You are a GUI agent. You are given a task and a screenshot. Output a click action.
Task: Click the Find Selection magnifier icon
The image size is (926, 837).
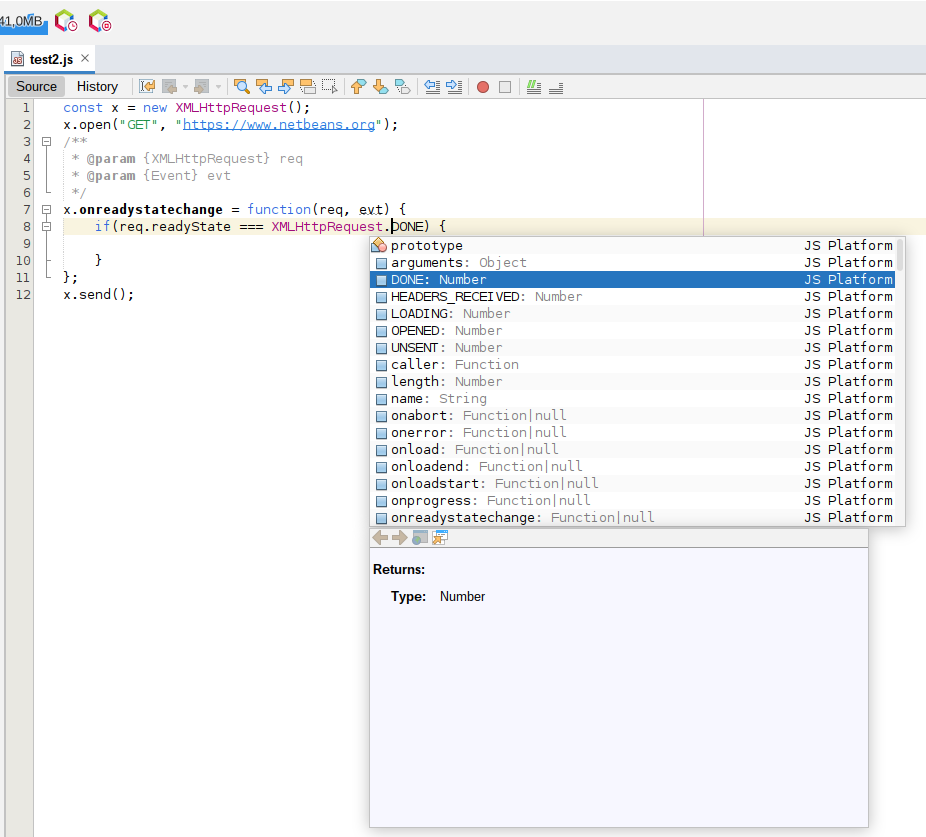coord(241,87)
